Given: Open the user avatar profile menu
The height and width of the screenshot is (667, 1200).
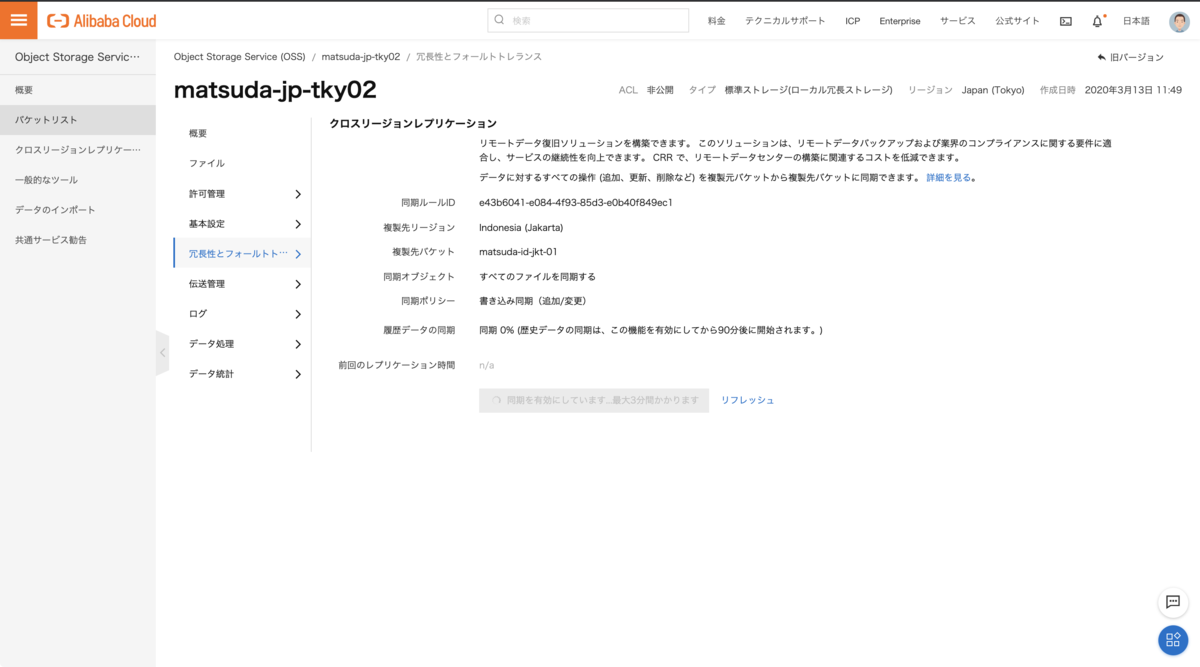Looking at the screenshot, I should (x=1179, y=21).
